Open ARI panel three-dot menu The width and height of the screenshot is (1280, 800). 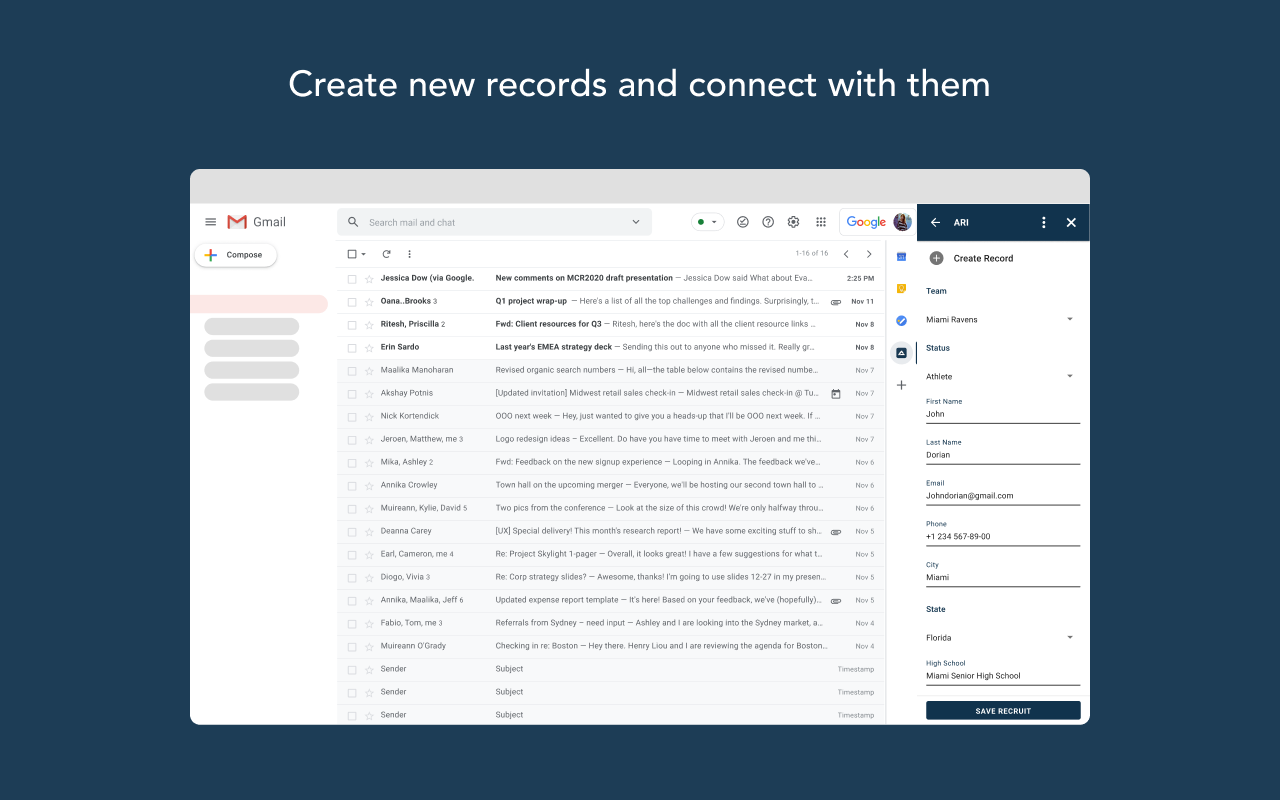click(x=1044, y=223)
